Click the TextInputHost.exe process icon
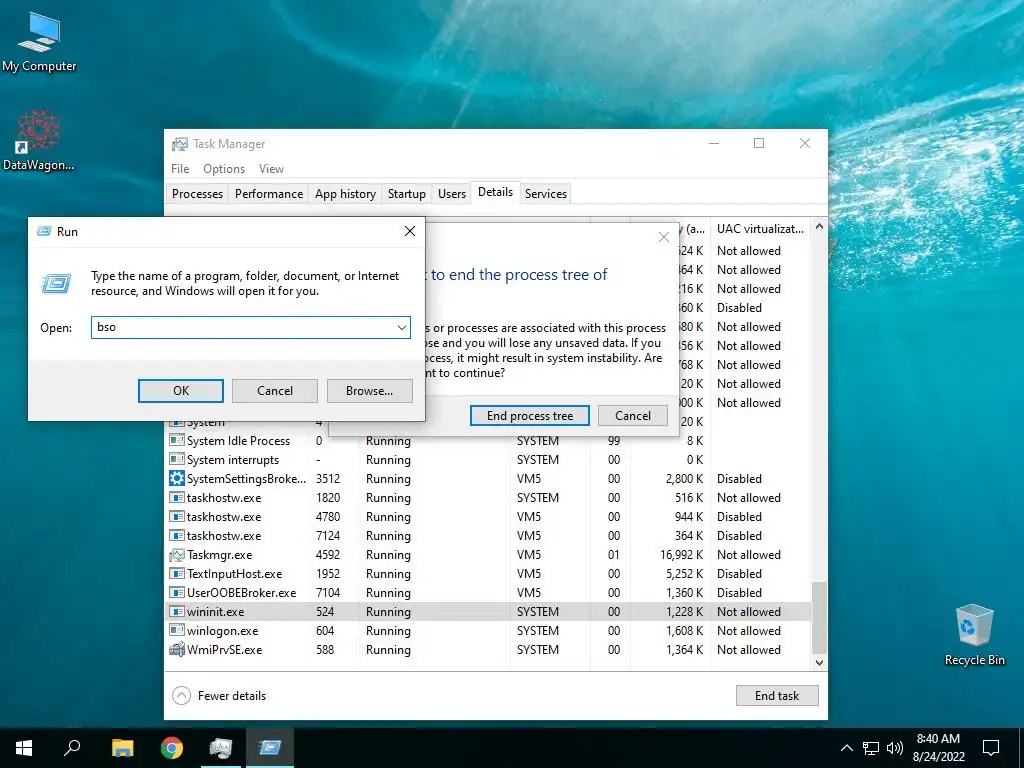This screenshot has height=768, width=1024. [176, 574]
